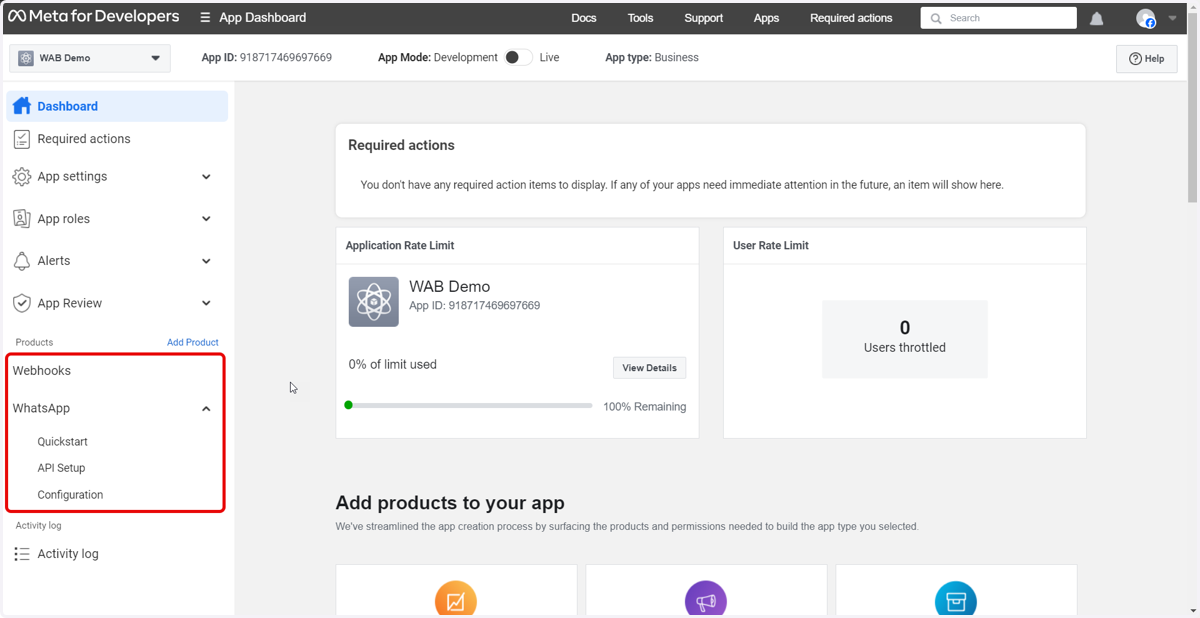
Task: Click the Help button
Action: point(1147,59)
